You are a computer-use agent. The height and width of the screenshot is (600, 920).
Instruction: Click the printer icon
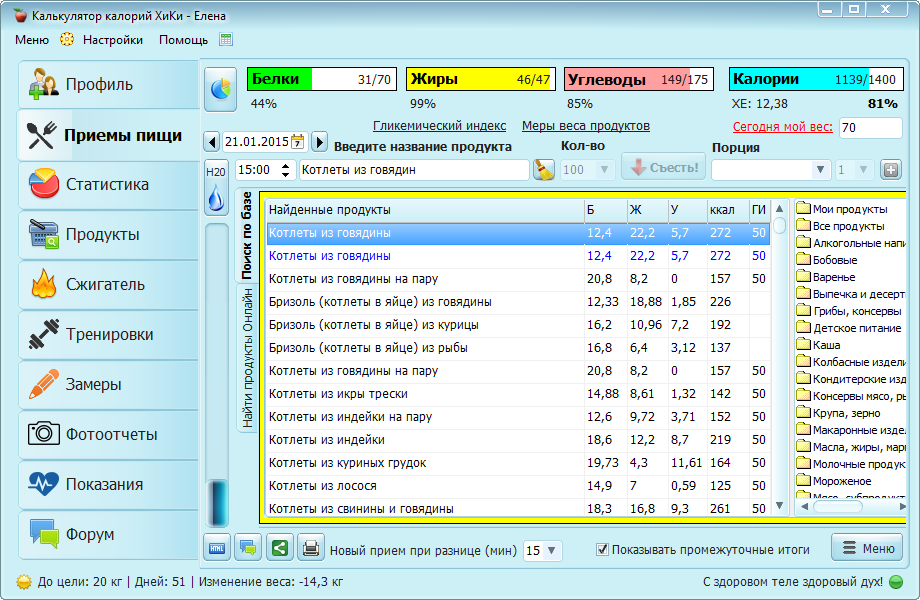(x=311, y=548)
